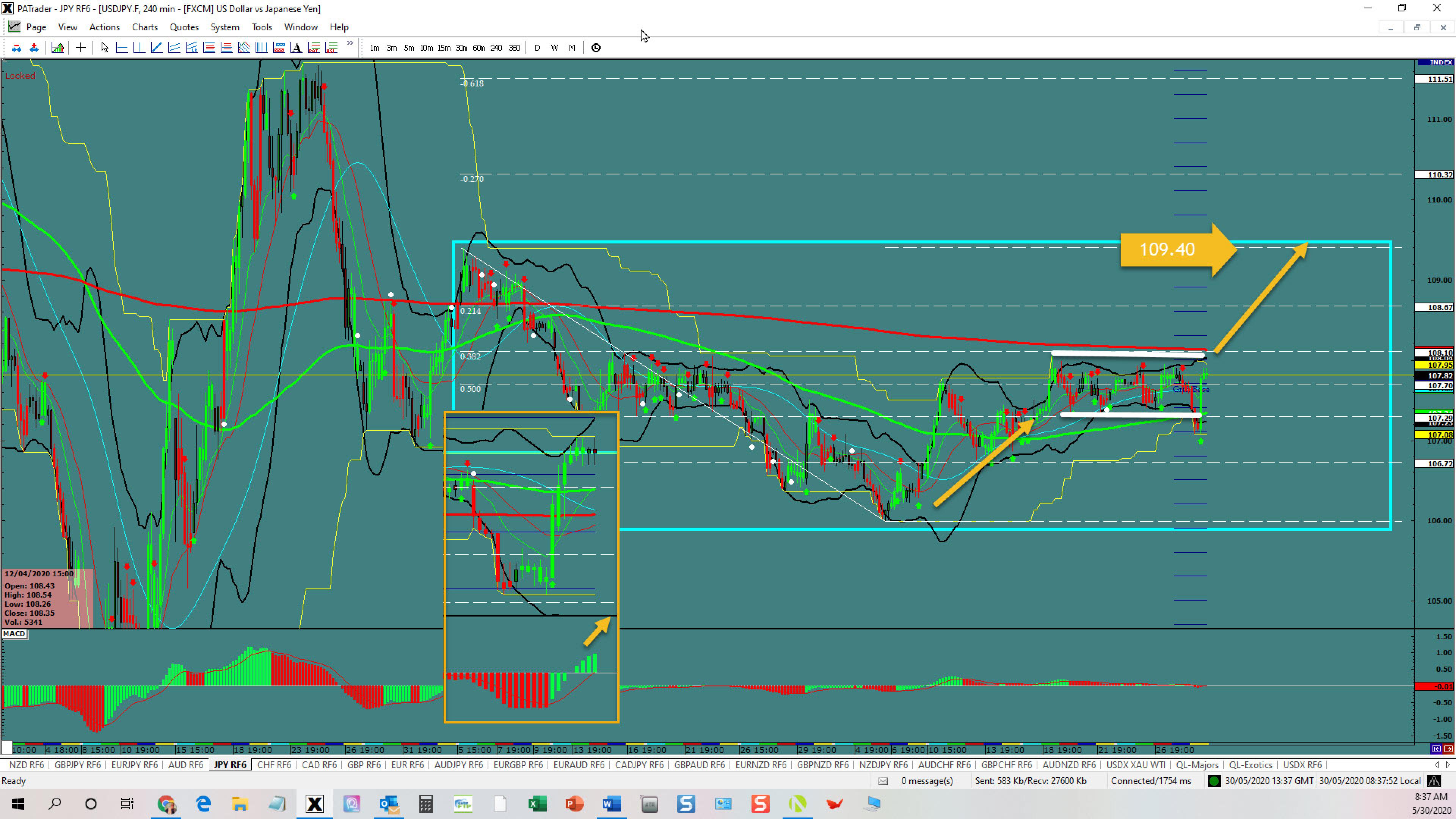Click the expand chart spacing icon
1456x819 pixels.
point(34,48)
